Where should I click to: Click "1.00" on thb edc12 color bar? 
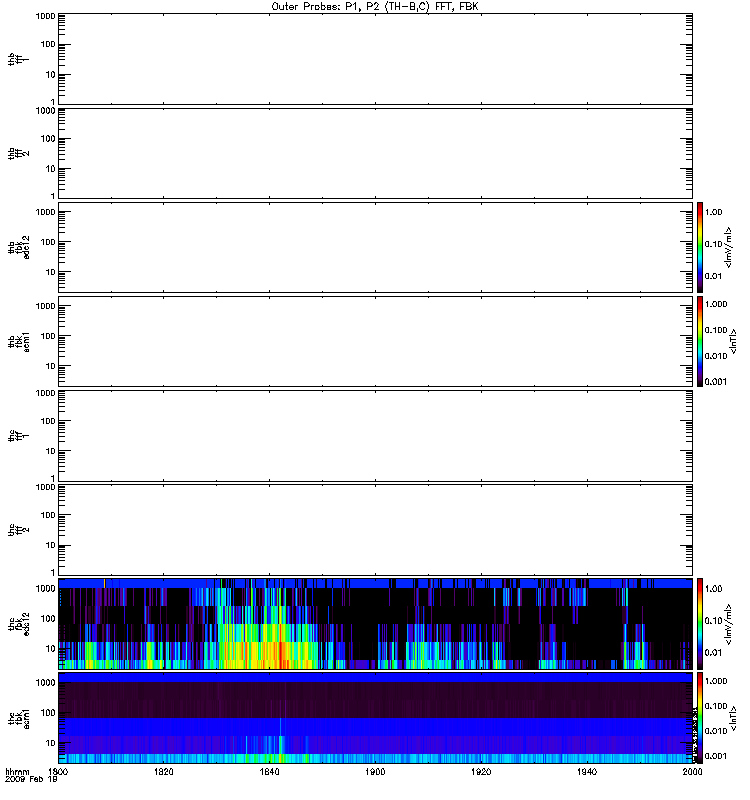click(x=713, y=212)
